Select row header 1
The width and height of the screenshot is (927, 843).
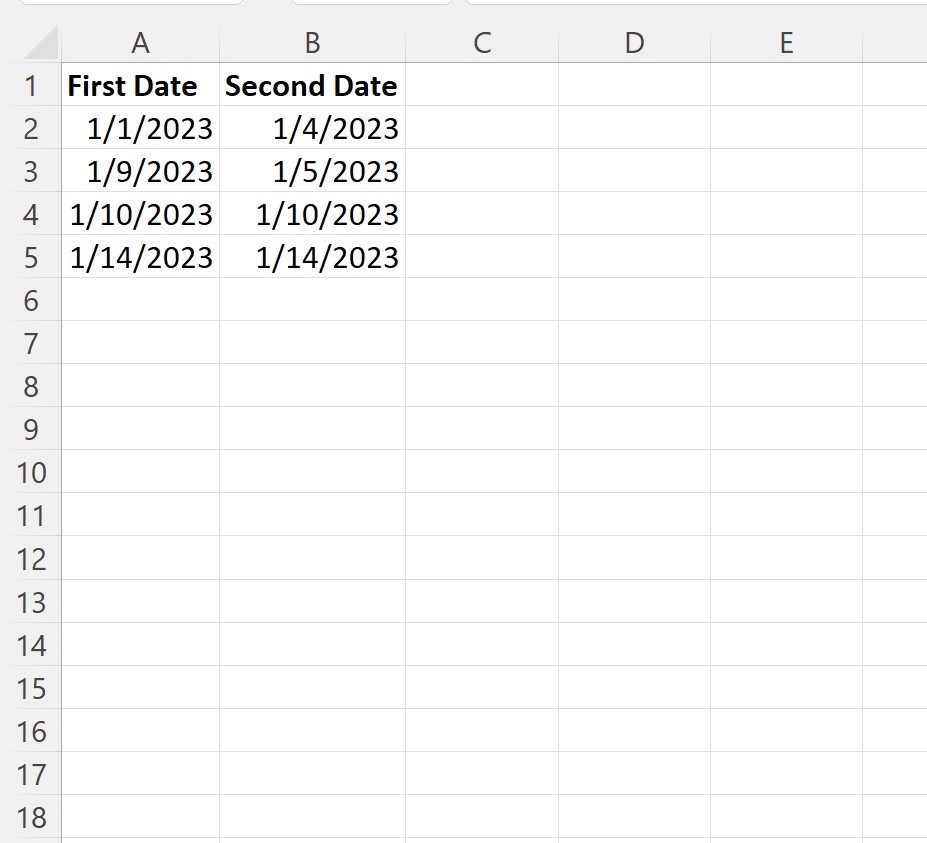point(33,85)
